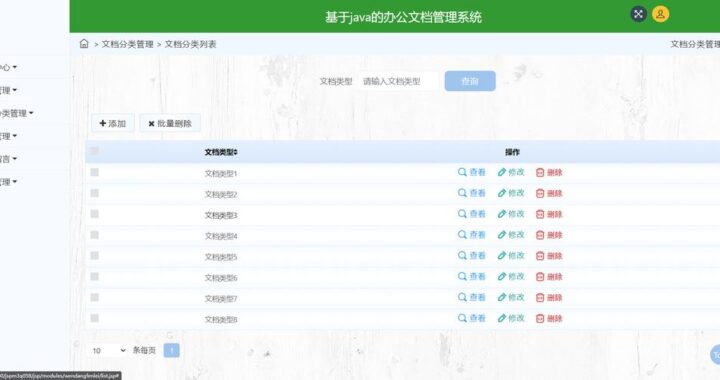
Task: Focus the 请输入文档类型 search field
Action: (397, 81)
